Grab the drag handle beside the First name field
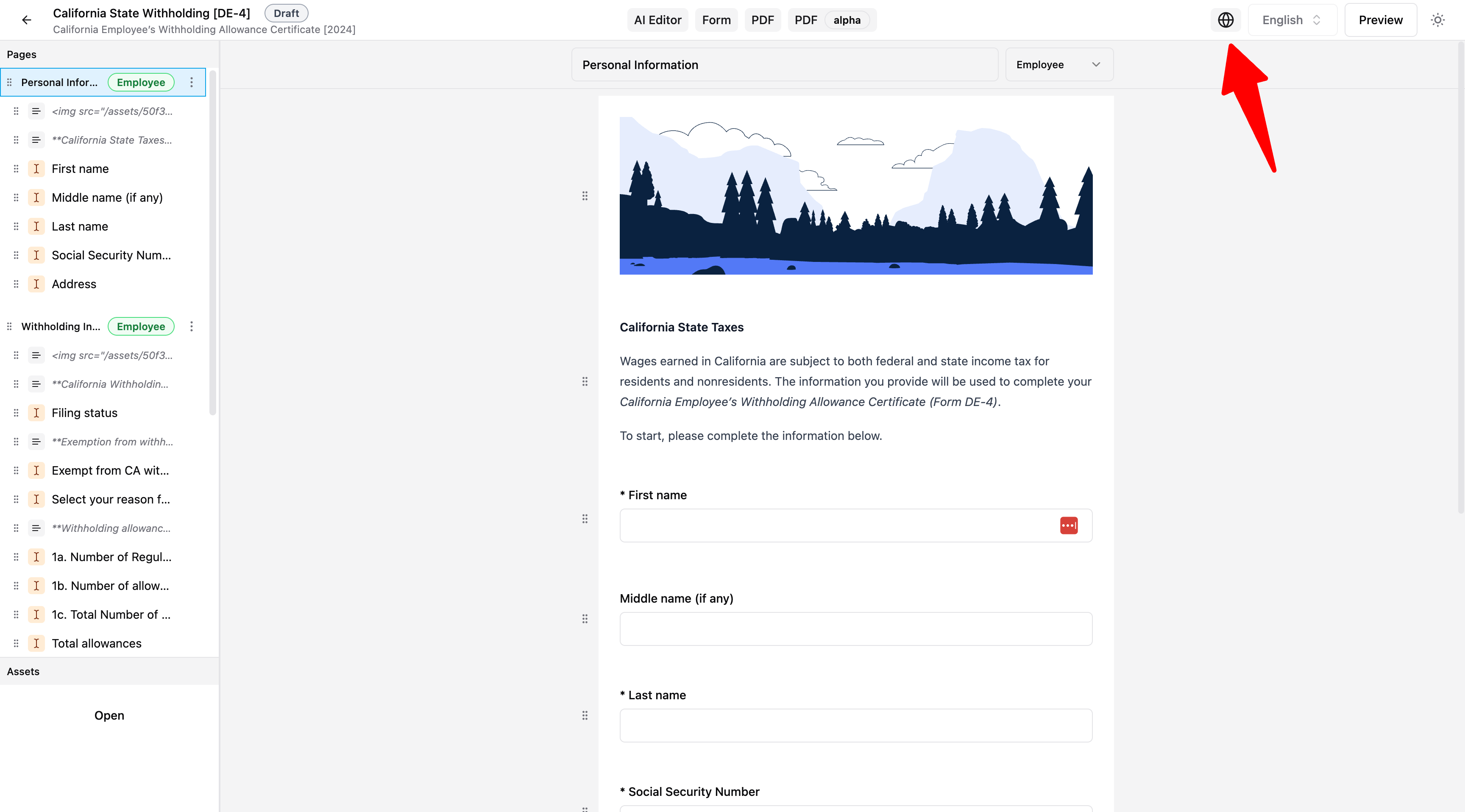This screenshot has height=812, width=1465. [585, 519]
